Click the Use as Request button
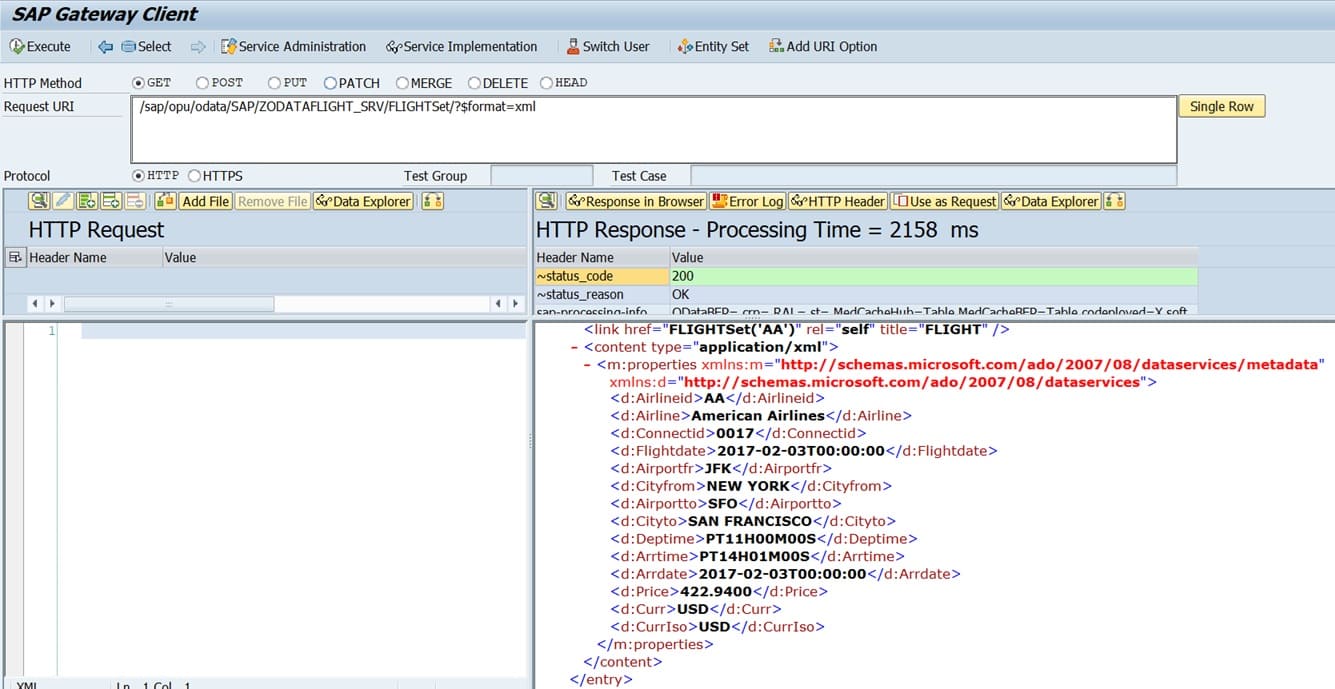Screen dimensions: 1335x689 click(x=944, y=201)
